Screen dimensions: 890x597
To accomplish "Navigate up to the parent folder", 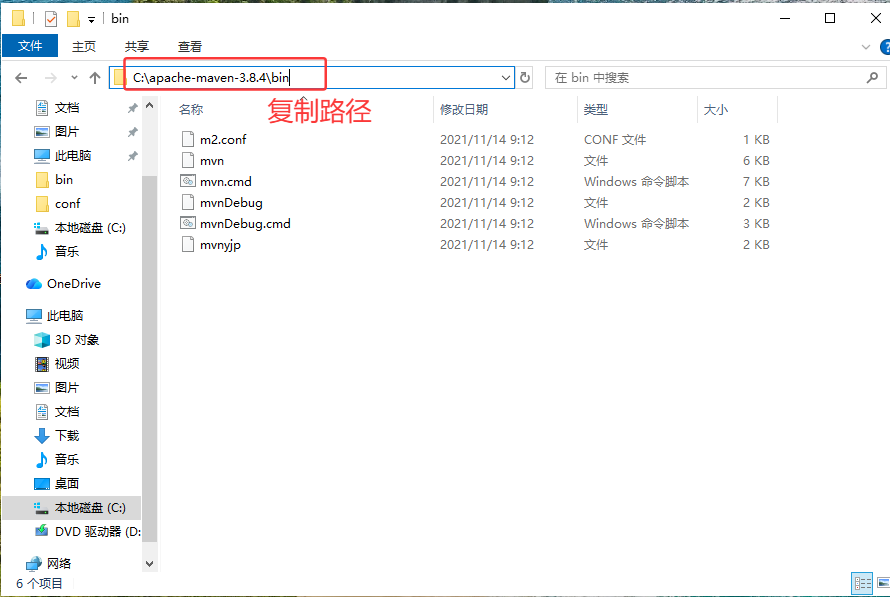I will 95,77.
